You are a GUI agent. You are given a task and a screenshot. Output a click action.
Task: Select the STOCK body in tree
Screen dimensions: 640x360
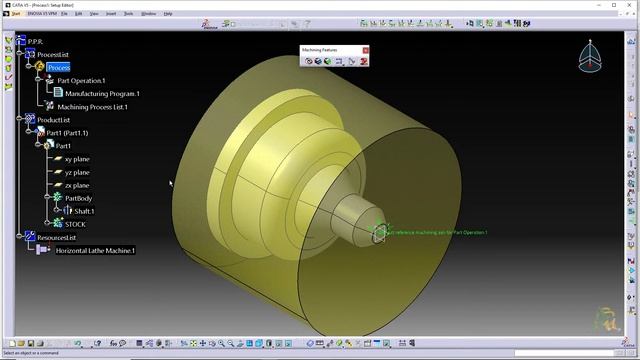(x=76, y=224)
